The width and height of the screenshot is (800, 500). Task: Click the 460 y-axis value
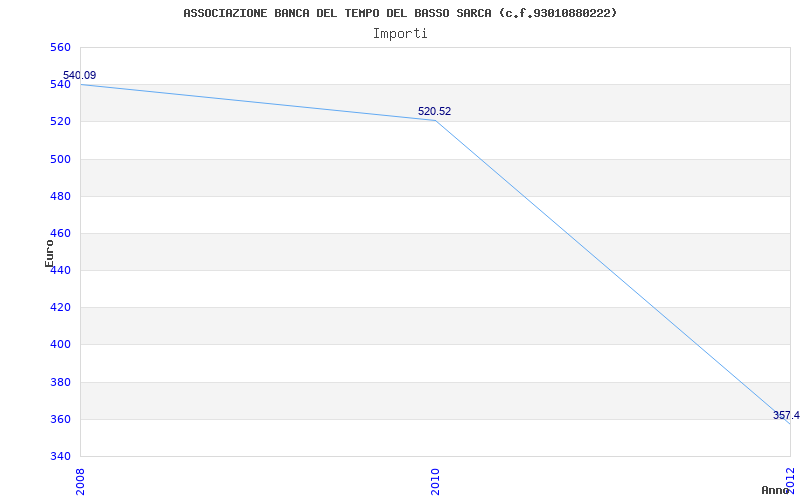pyautogui.click(x=60, y=234)
